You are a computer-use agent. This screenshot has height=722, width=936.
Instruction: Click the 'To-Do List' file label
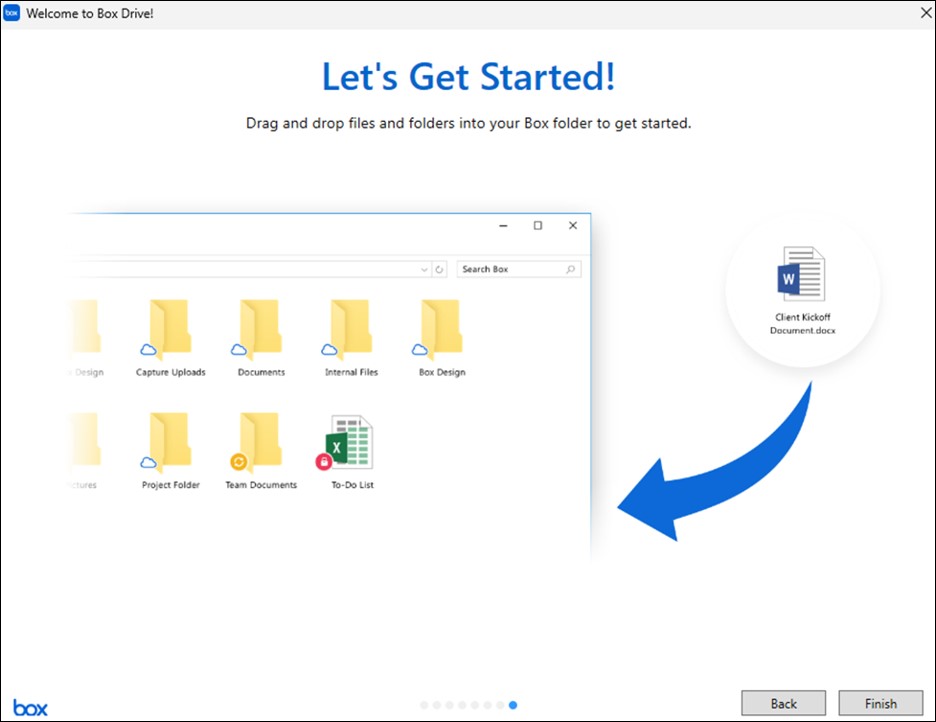[352, 485]
